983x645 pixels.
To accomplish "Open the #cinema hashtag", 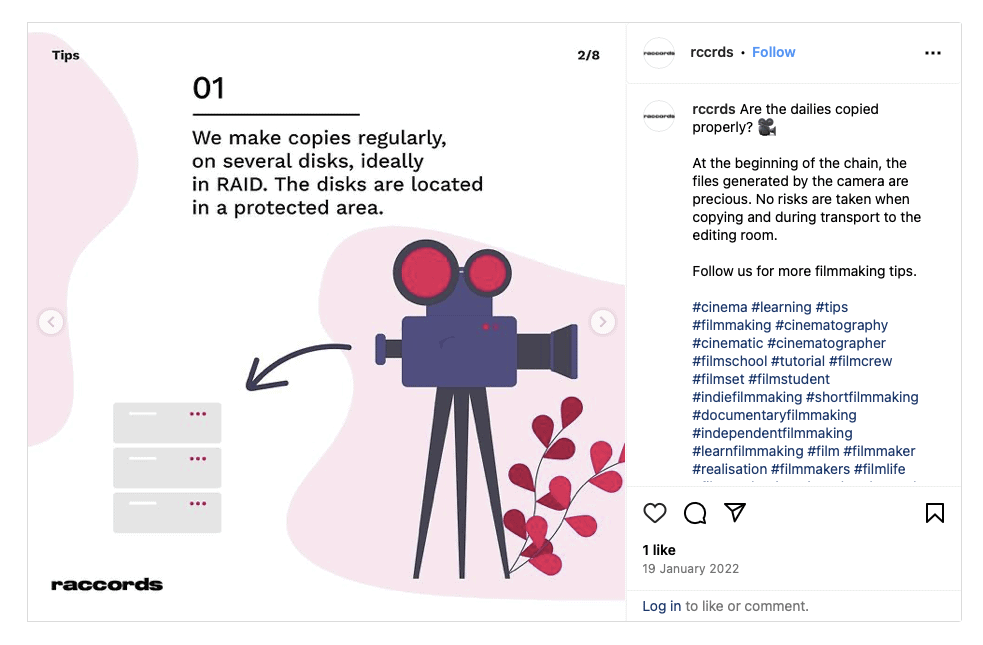I will (719, 307).
